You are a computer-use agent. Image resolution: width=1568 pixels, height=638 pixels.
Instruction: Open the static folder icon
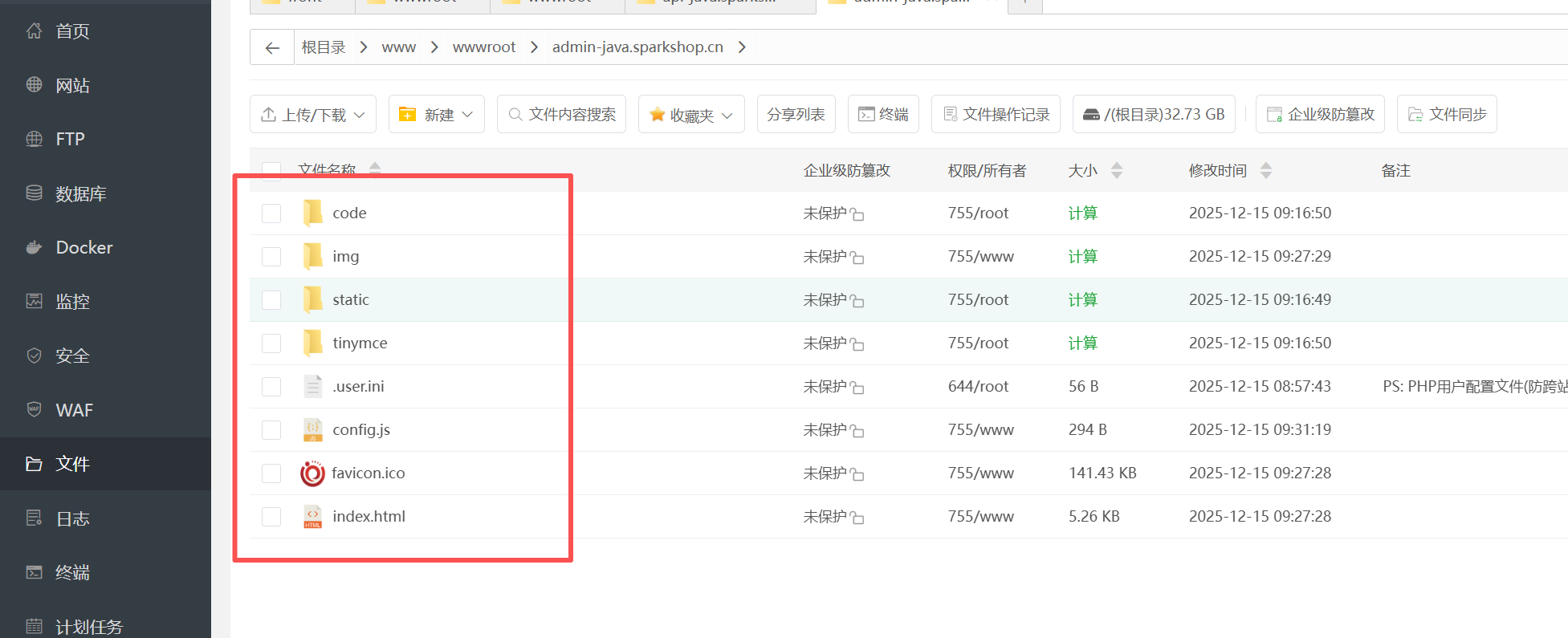(x=312, y=300)
